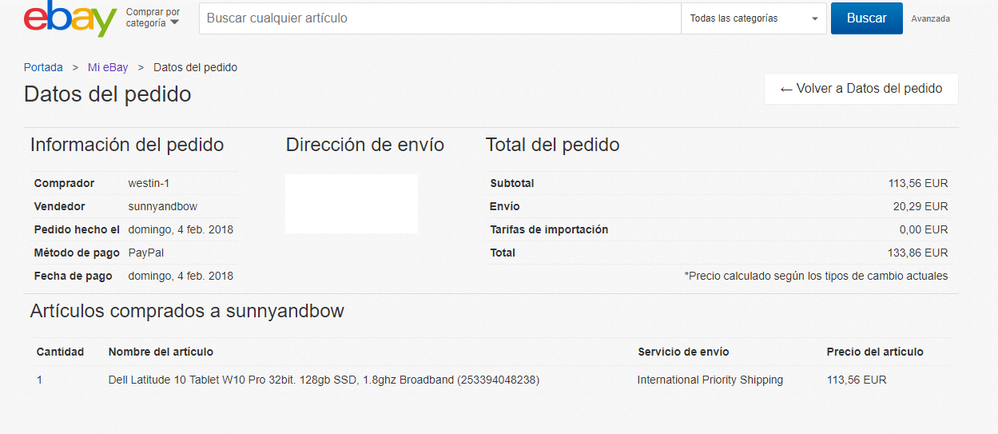The height and width of the screenshot is (434, 998).
Task: Click the Precio del artículo column header
Action: coord(875,352)
